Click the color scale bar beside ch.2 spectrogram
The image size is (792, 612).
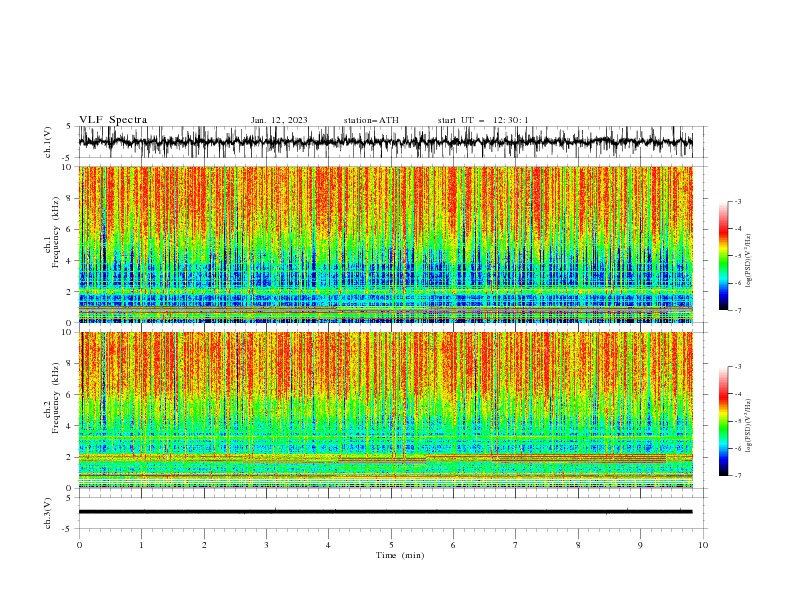coord(724,421)
